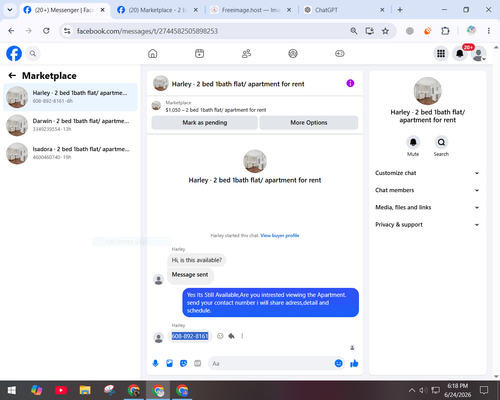Click the volume icon in system tray

click(423, 390)
